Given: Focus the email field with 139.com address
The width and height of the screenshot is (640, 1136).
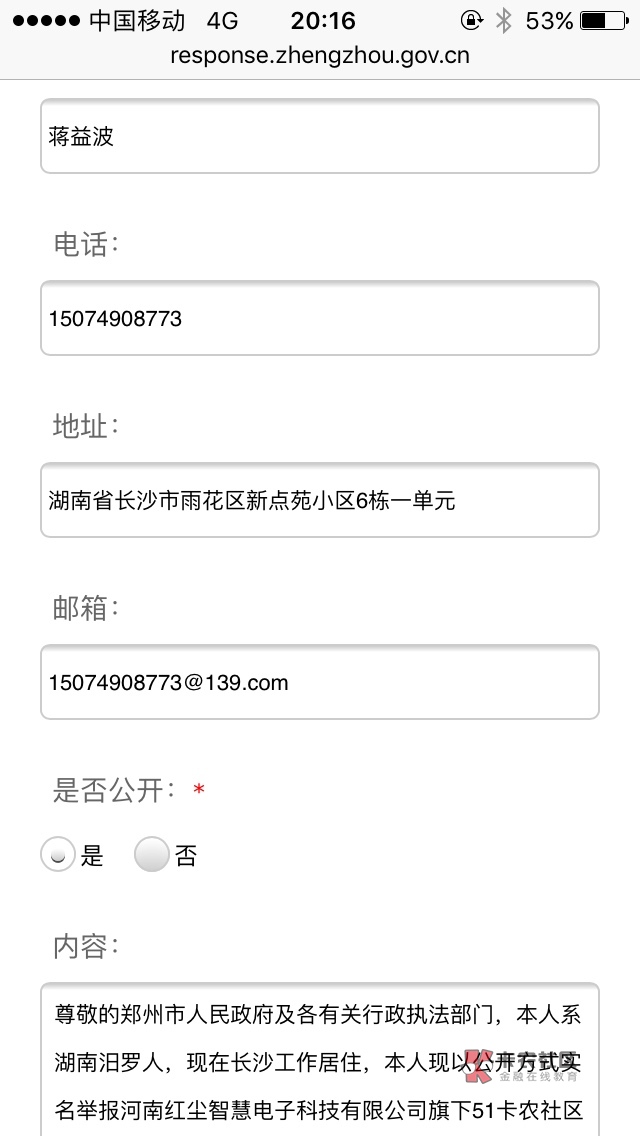Looking at the screenshot, I should click(x=320, y=682).
